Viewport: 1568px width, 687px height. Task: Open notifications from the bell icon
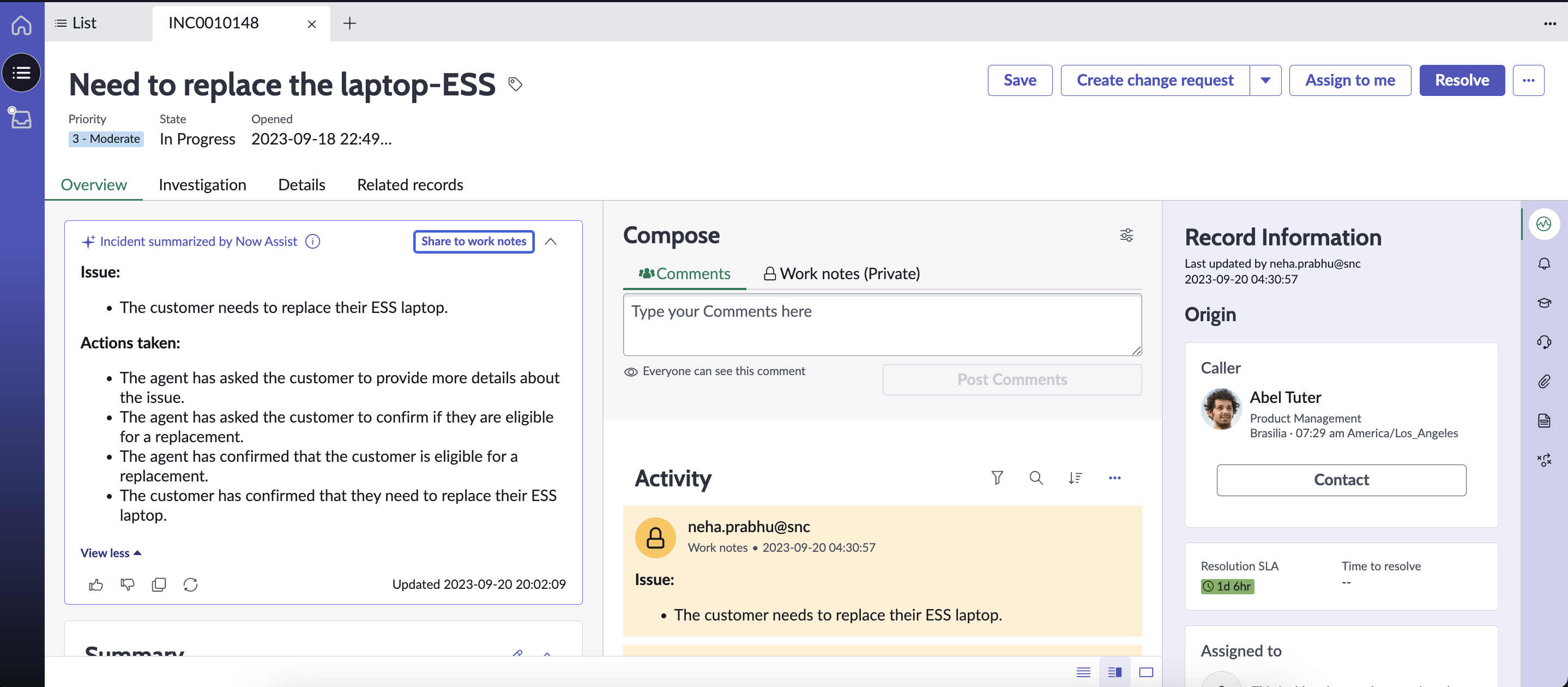click(1544, 263)
